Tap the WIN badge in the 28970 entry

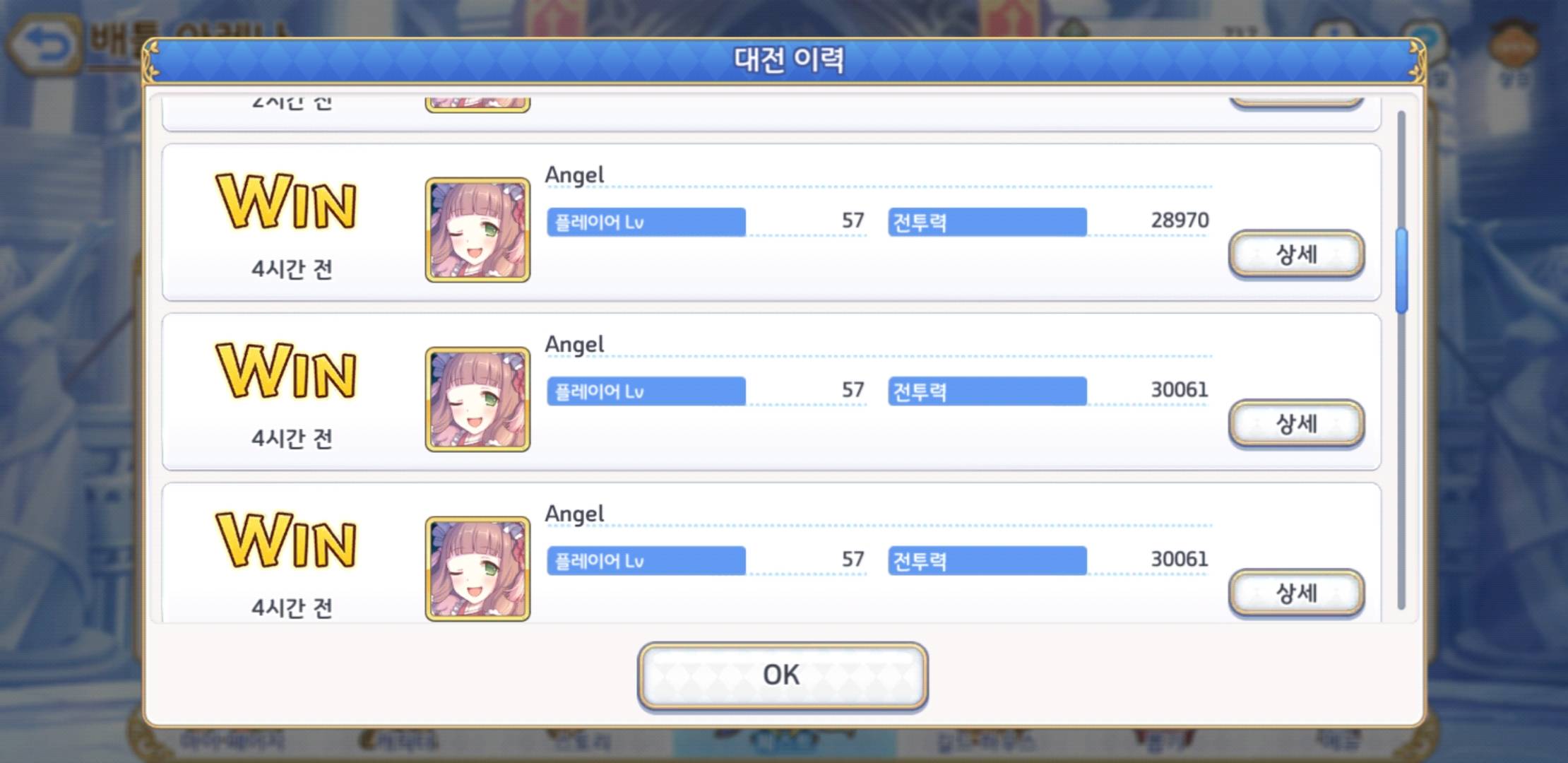click(286, 201)
